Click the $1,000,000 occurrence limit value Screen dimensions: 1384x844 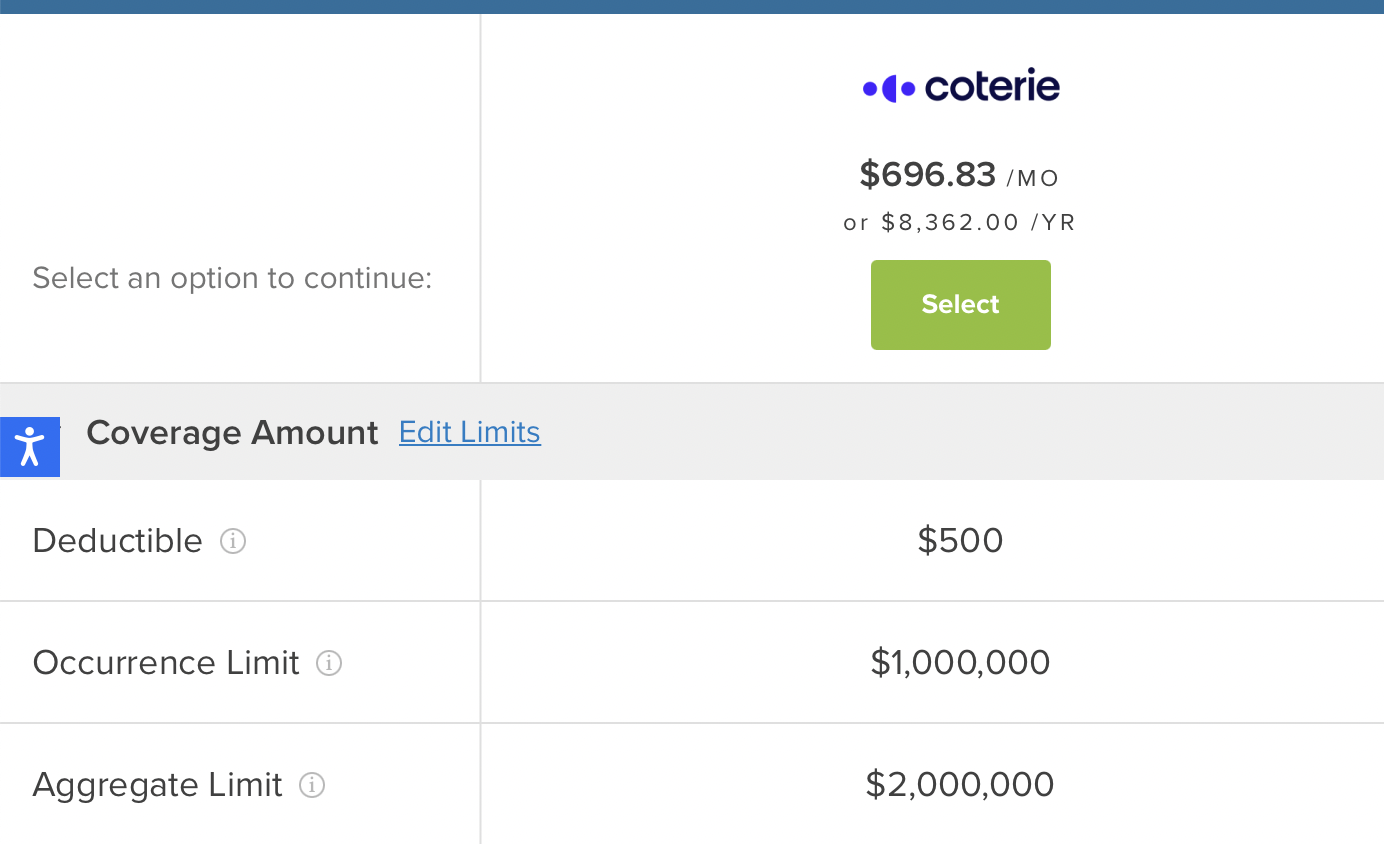960,663
